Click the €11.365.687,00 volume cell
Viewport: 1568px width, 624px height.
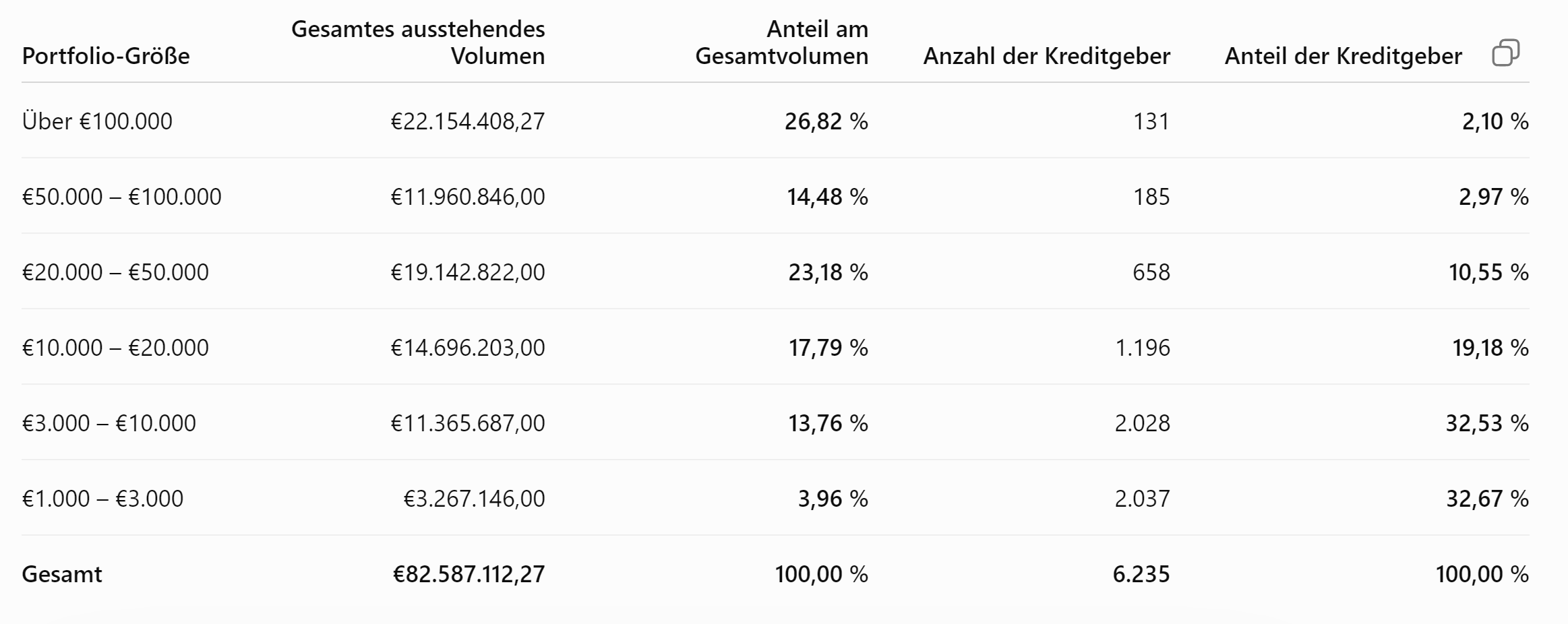[468, 423]
